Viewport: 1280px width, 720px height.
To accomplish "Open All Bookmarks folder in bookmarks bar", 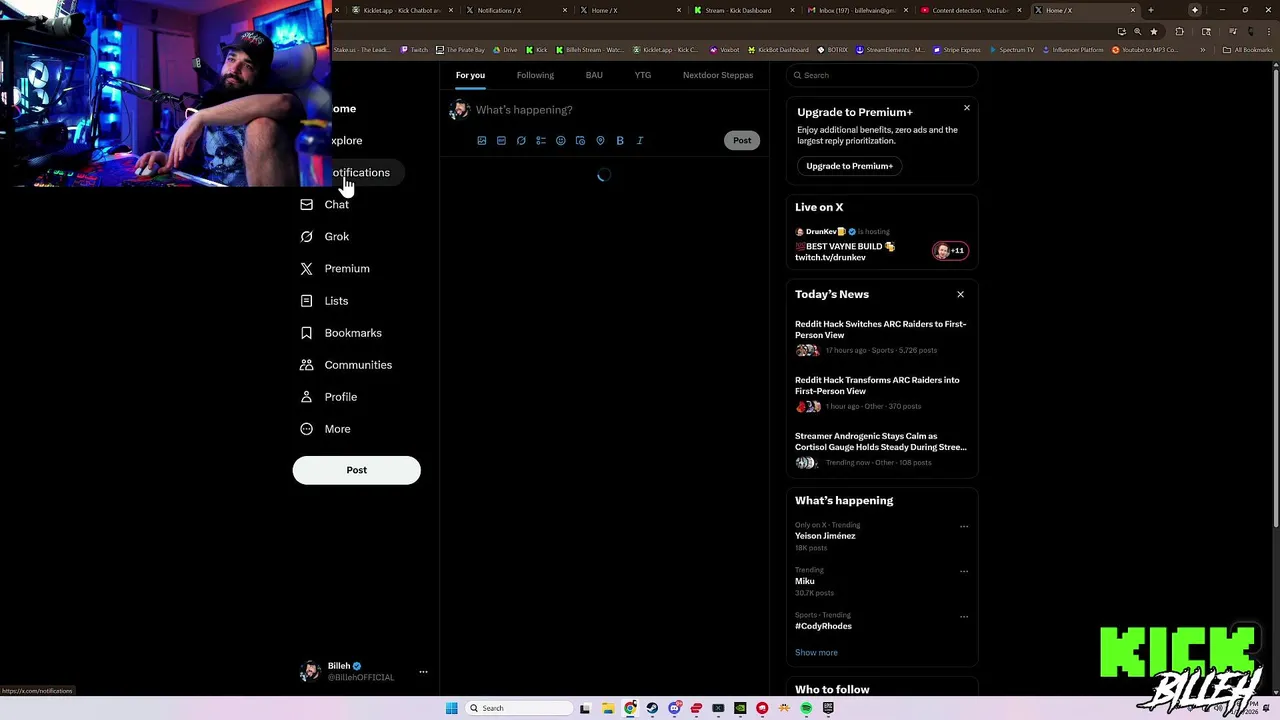I will [x=1248, y=50].
